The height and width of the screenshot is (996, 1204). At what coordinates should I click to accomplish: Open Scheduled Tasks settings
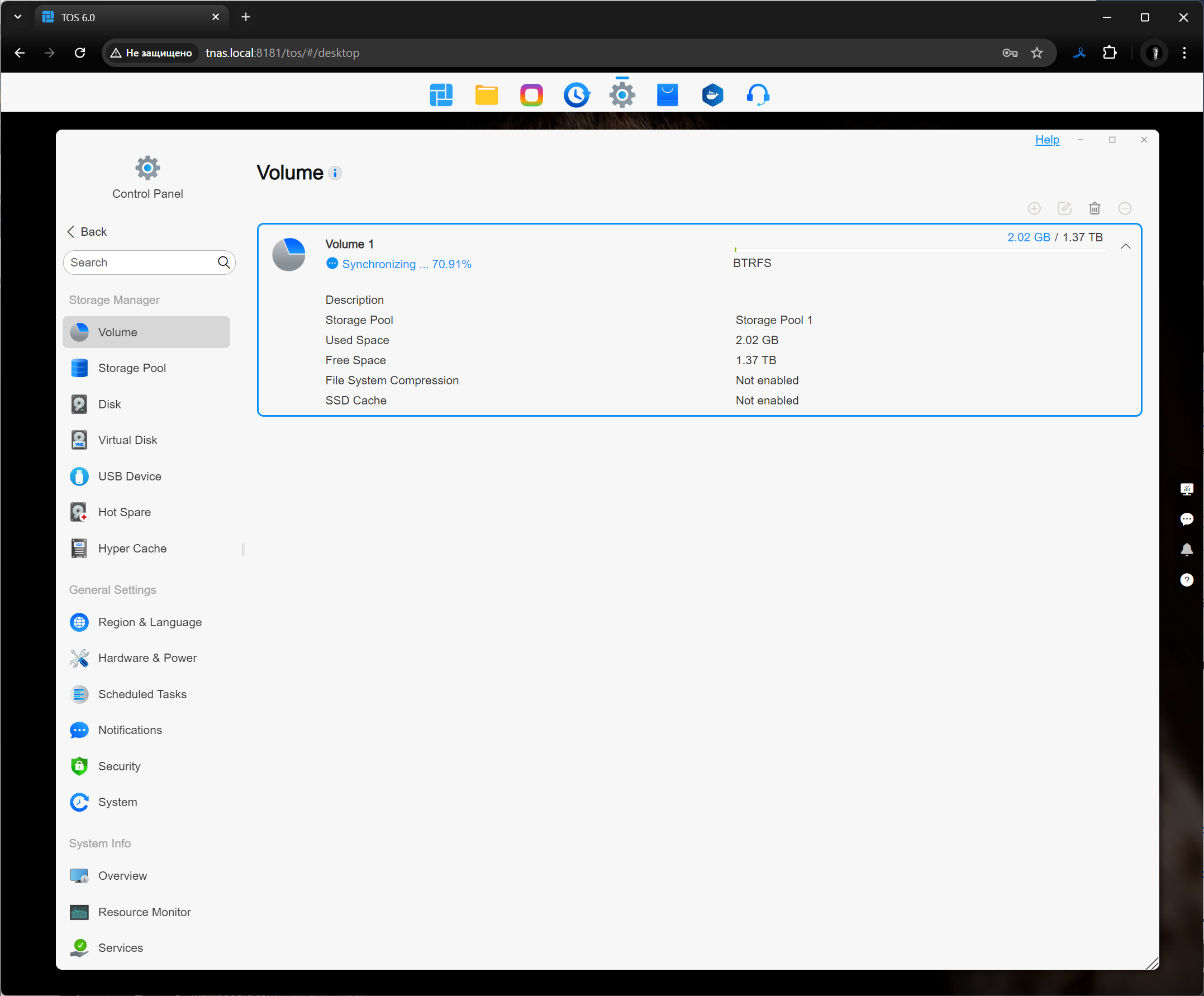146,694
